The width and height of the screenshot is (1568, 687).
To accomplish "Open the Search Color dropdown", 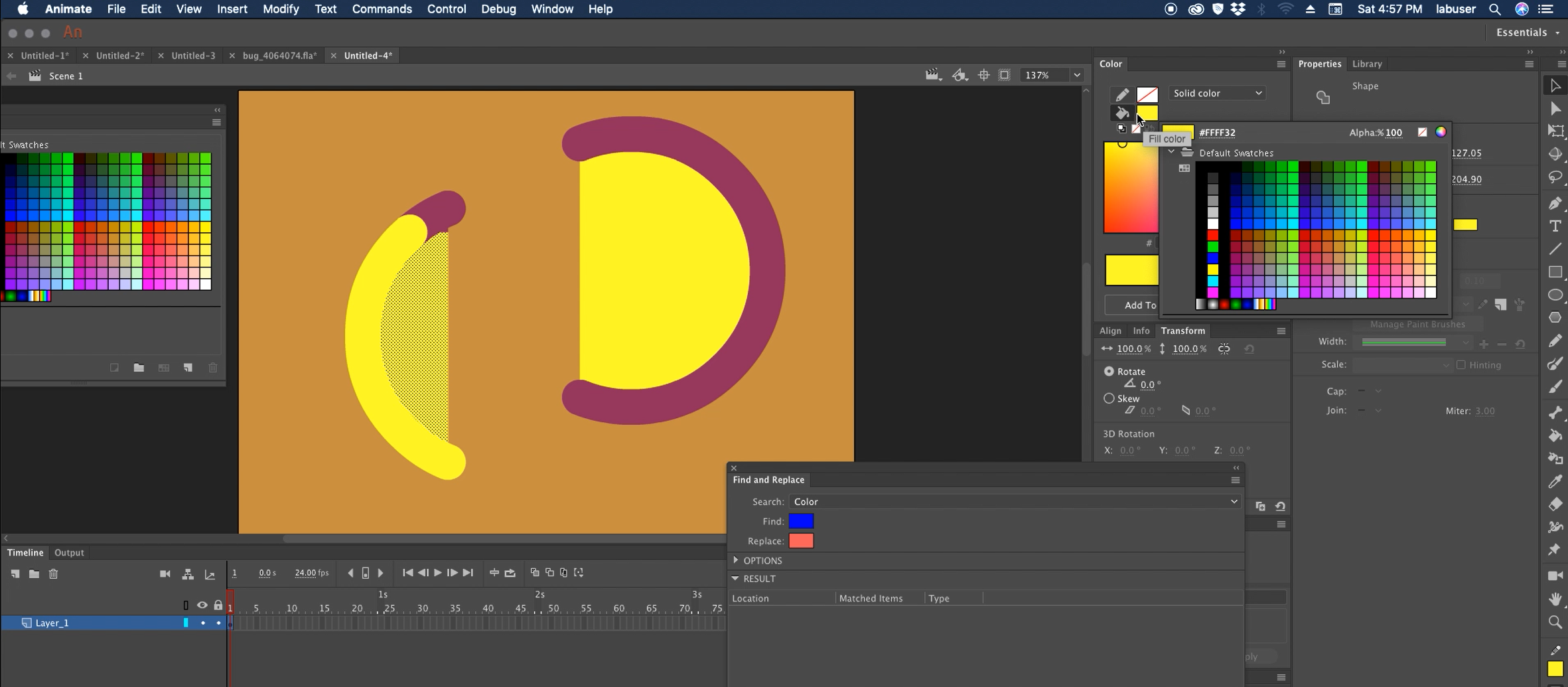I will coord(1014,502).
